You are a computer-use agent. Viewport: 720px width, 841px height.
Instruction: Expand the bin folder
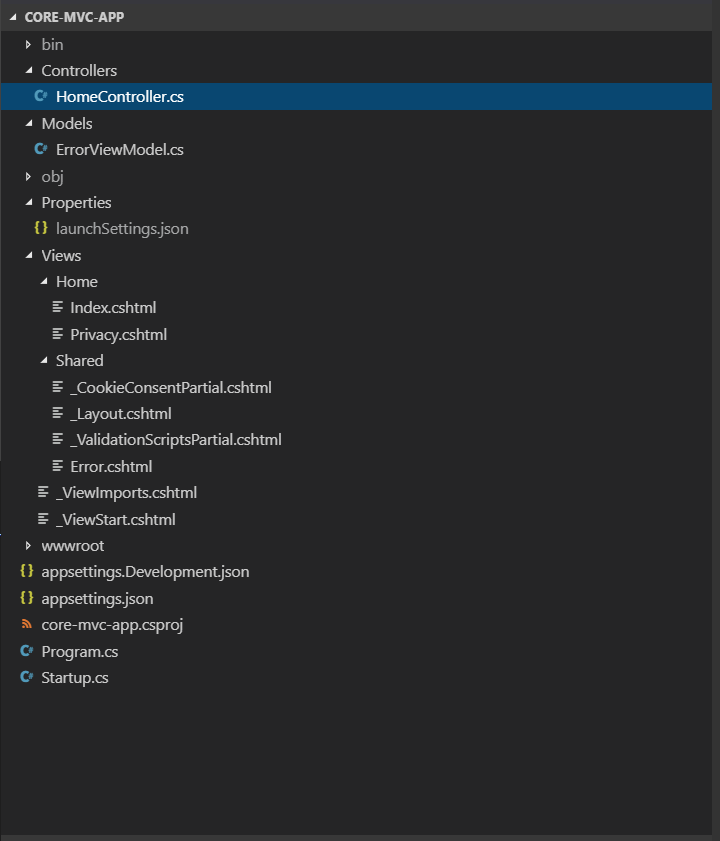click(29, 45)
